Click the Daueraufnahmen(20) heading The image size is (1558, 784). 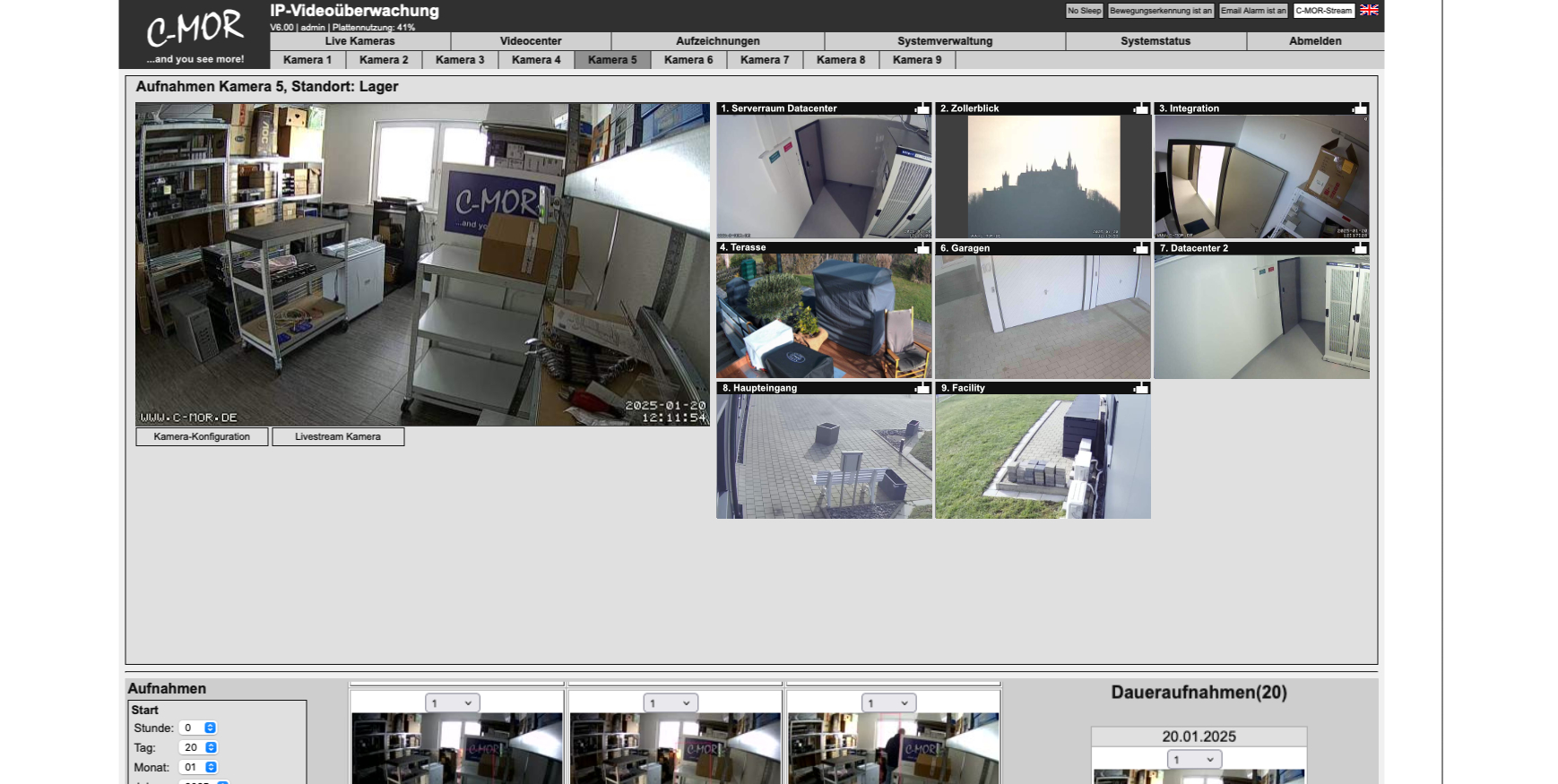pyautogui.click(x=1199, y=693)
